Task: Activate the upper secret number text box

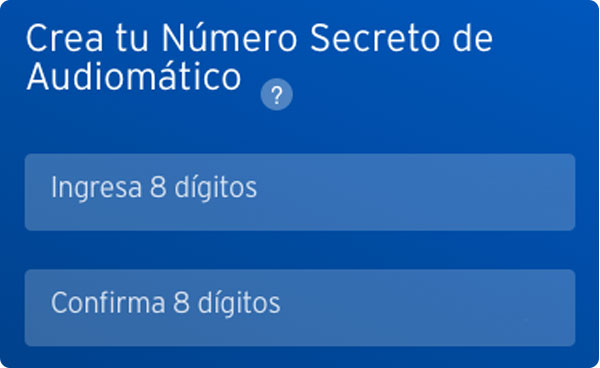Action: pyautogui.click(x=300, y=192)
